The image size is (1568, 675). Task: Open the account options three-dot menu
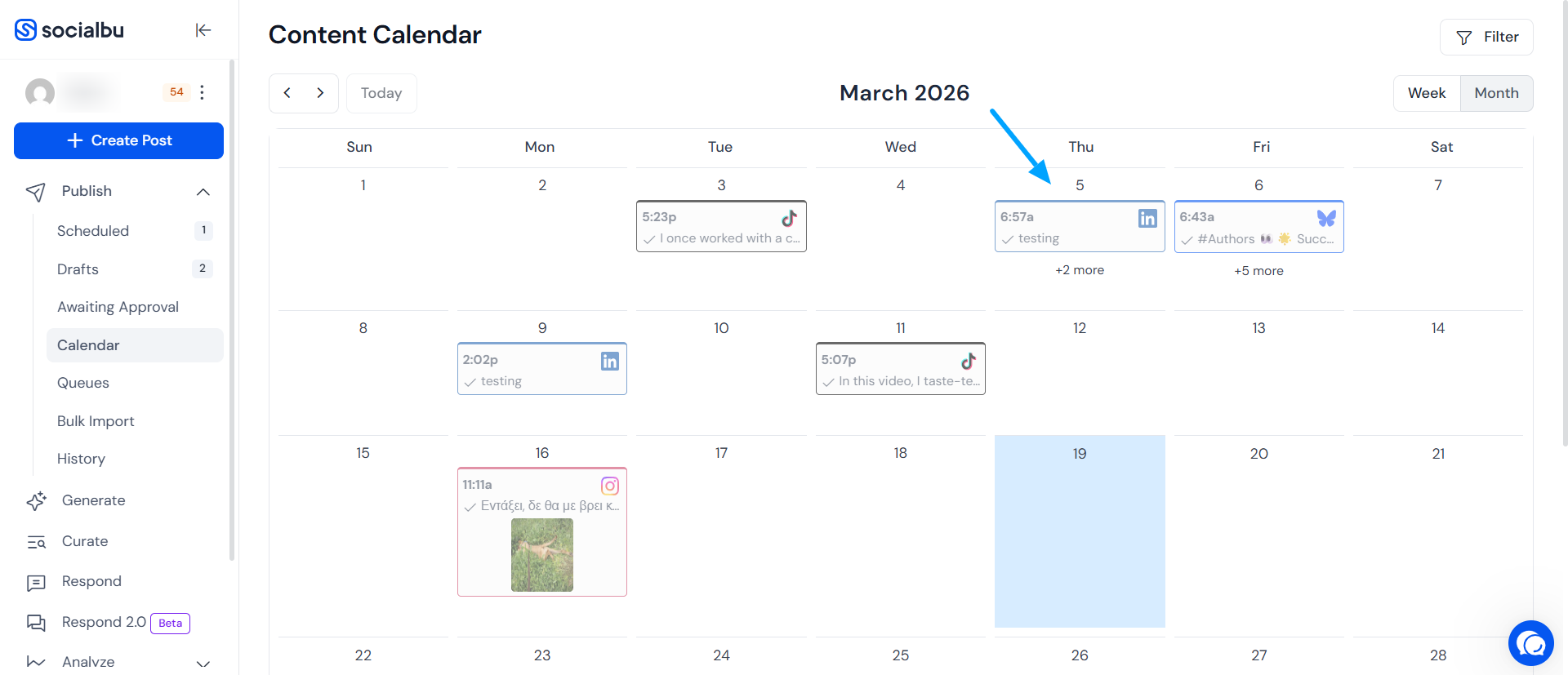click(202, 92)
